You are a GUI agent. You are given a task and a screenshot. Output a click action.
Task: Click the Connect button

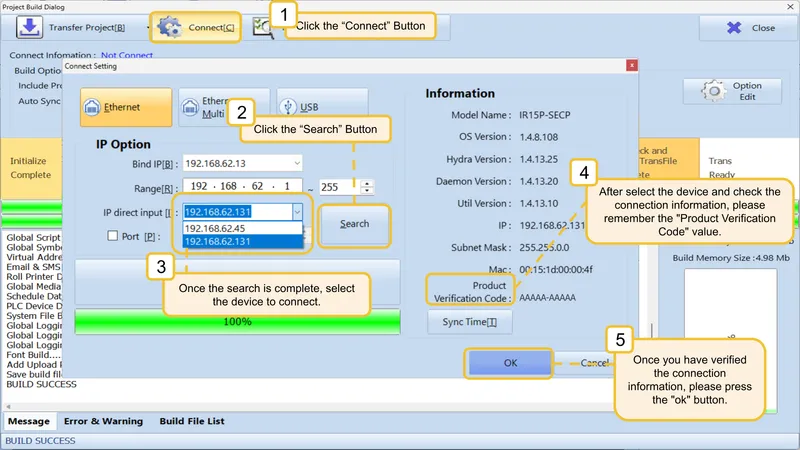click(x=196, y=28)
